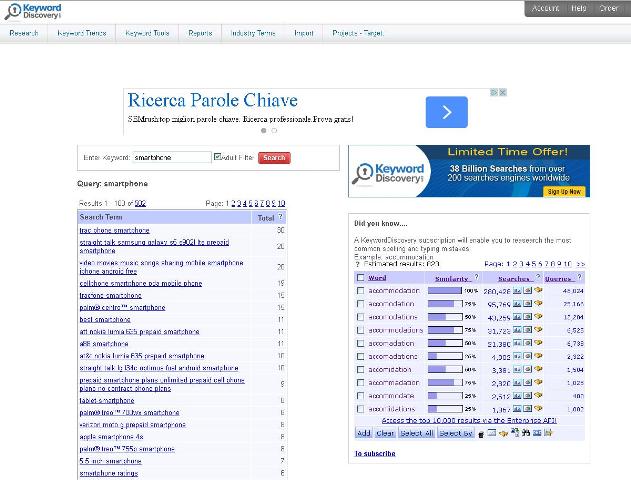Click the Enter Keyword input containing smartphone
This screenshot has height=480, width=631.
(171, 157)
